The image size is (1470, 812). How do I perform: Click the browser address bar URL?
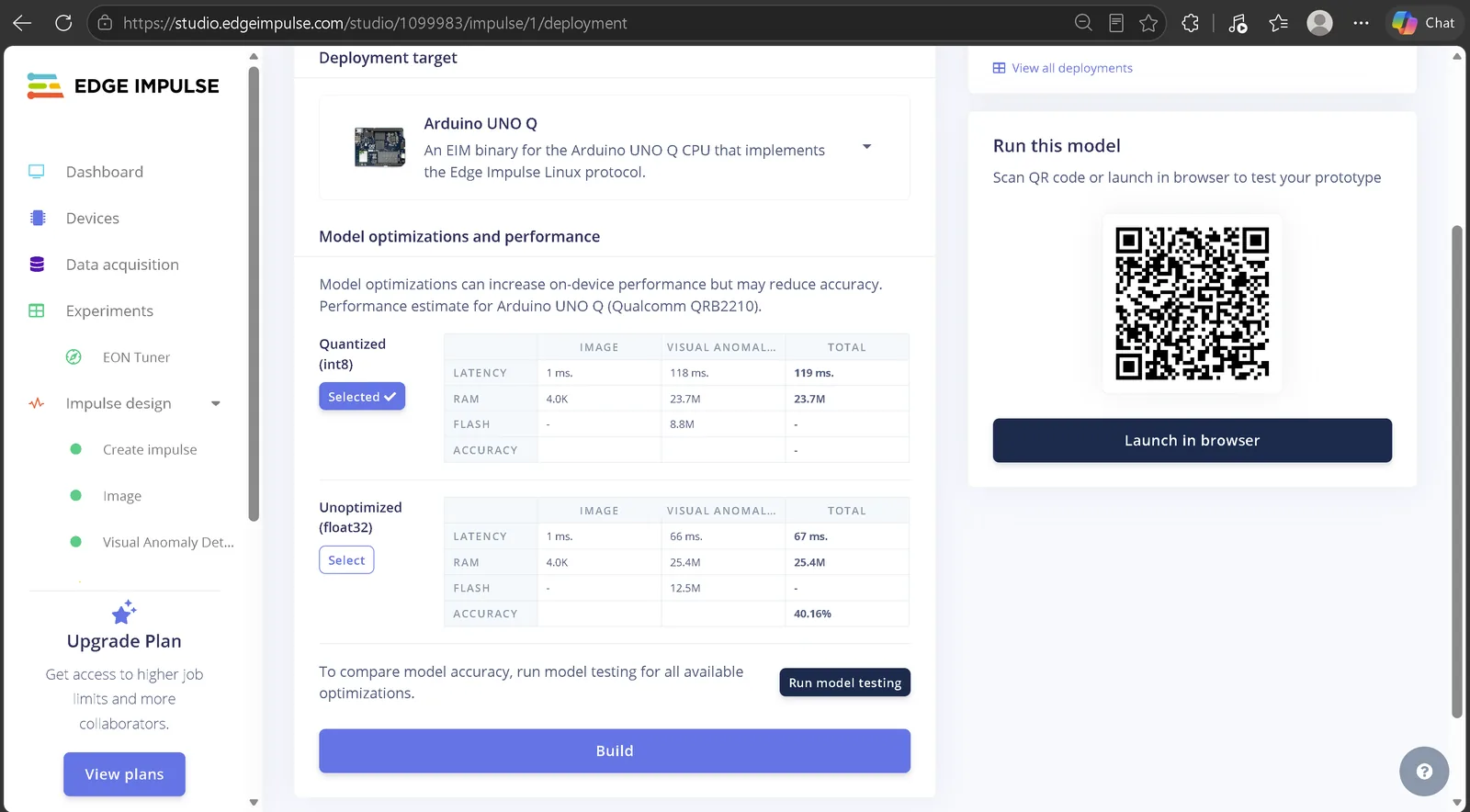[375, 23]
